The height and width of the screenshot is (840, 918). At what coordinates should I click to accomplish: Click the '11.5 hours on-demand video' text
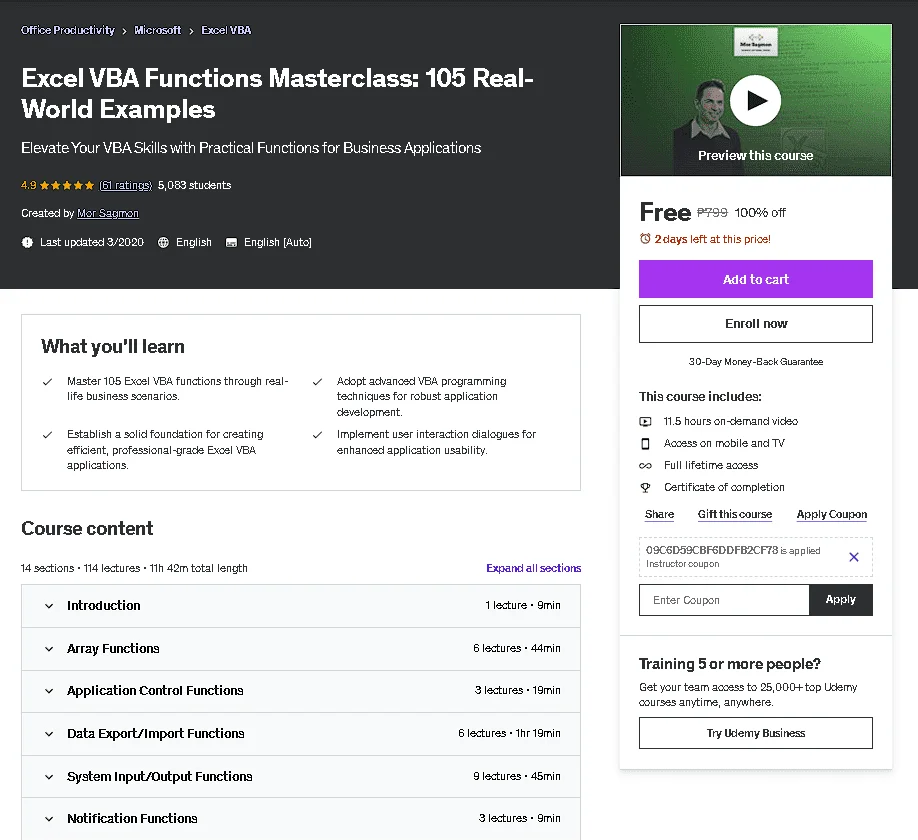[x=731, y=421]
